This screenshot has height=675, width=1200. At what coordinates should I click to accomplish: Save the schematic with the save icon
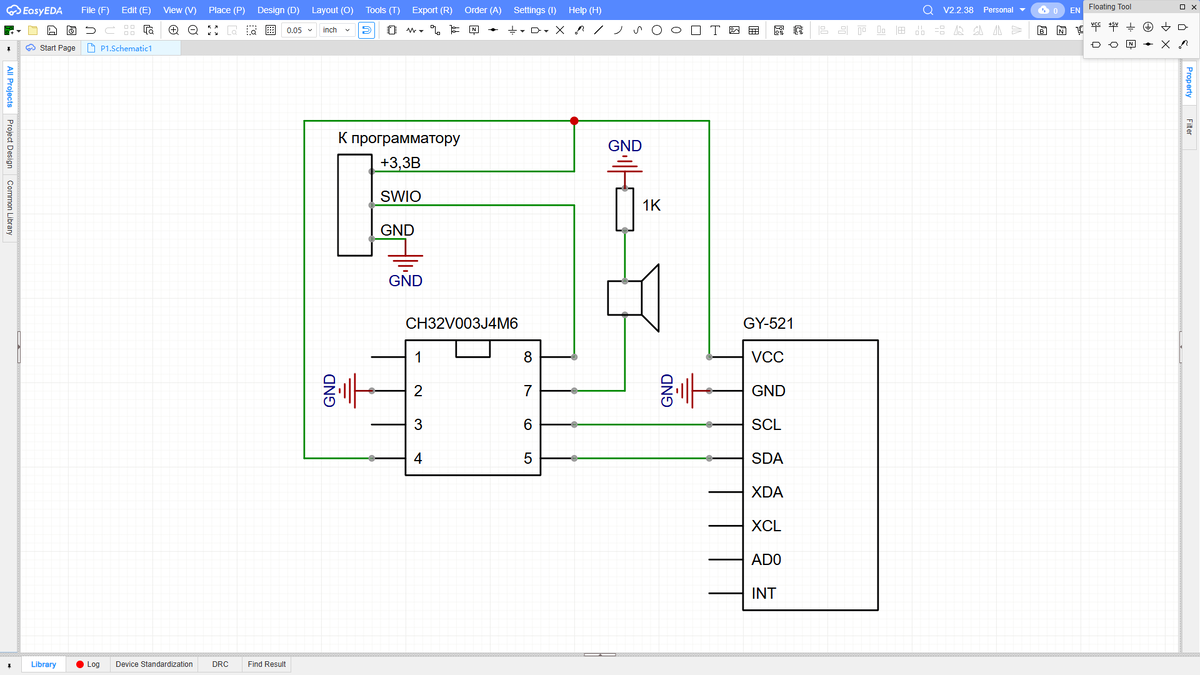[x=51, y=30]
